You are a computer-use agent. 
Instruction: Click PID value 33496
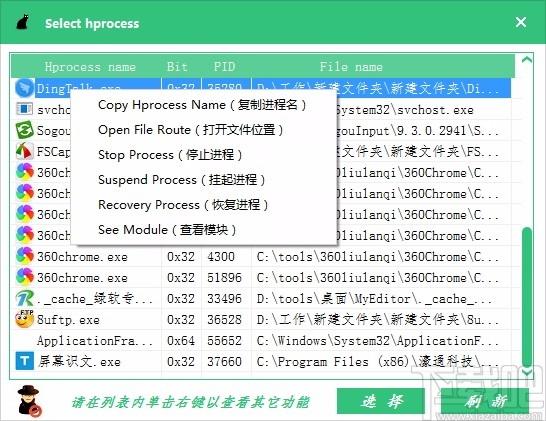coord(224,298)
